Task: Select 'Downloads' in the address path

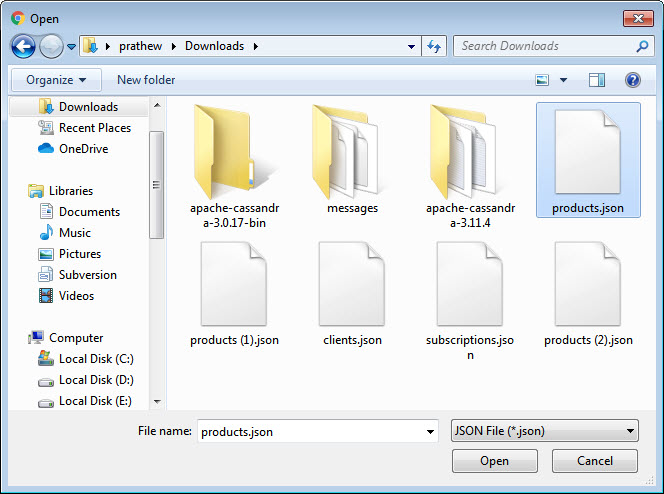Action: 214,46
